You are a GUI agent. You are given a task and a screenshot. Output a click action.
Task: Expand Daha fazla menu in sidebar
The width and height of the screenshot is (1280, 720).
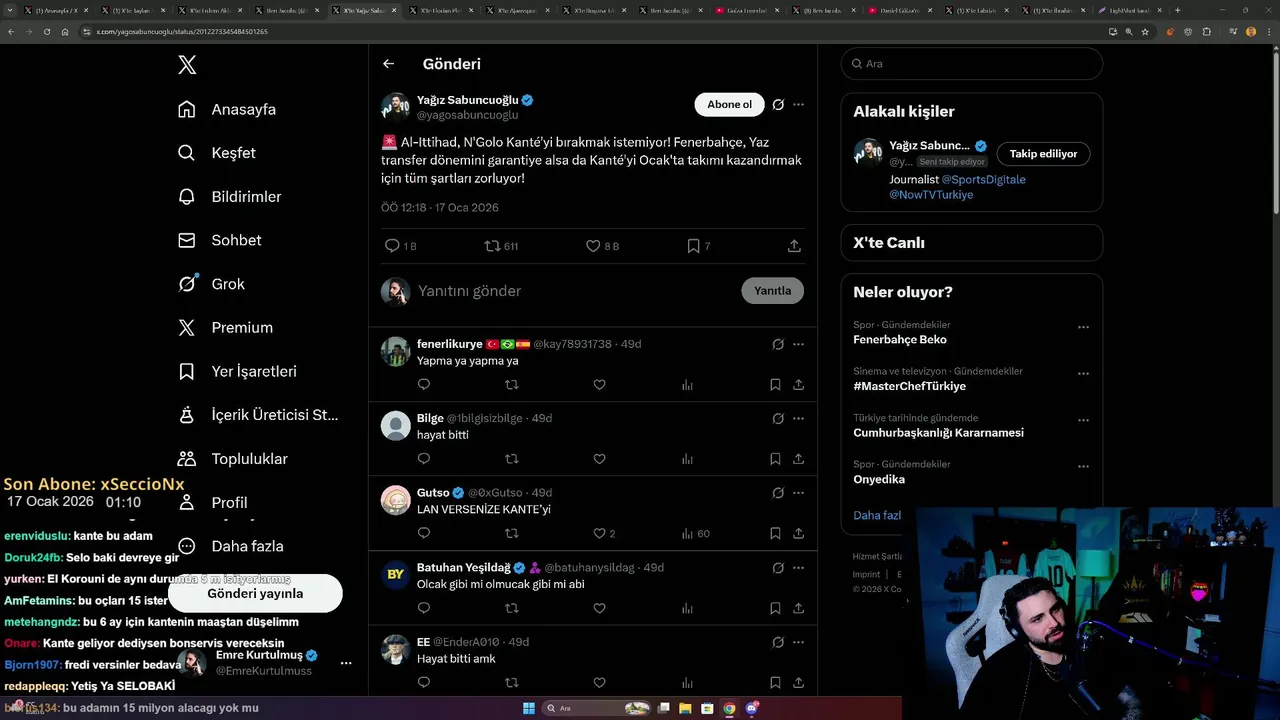[230, 546]
